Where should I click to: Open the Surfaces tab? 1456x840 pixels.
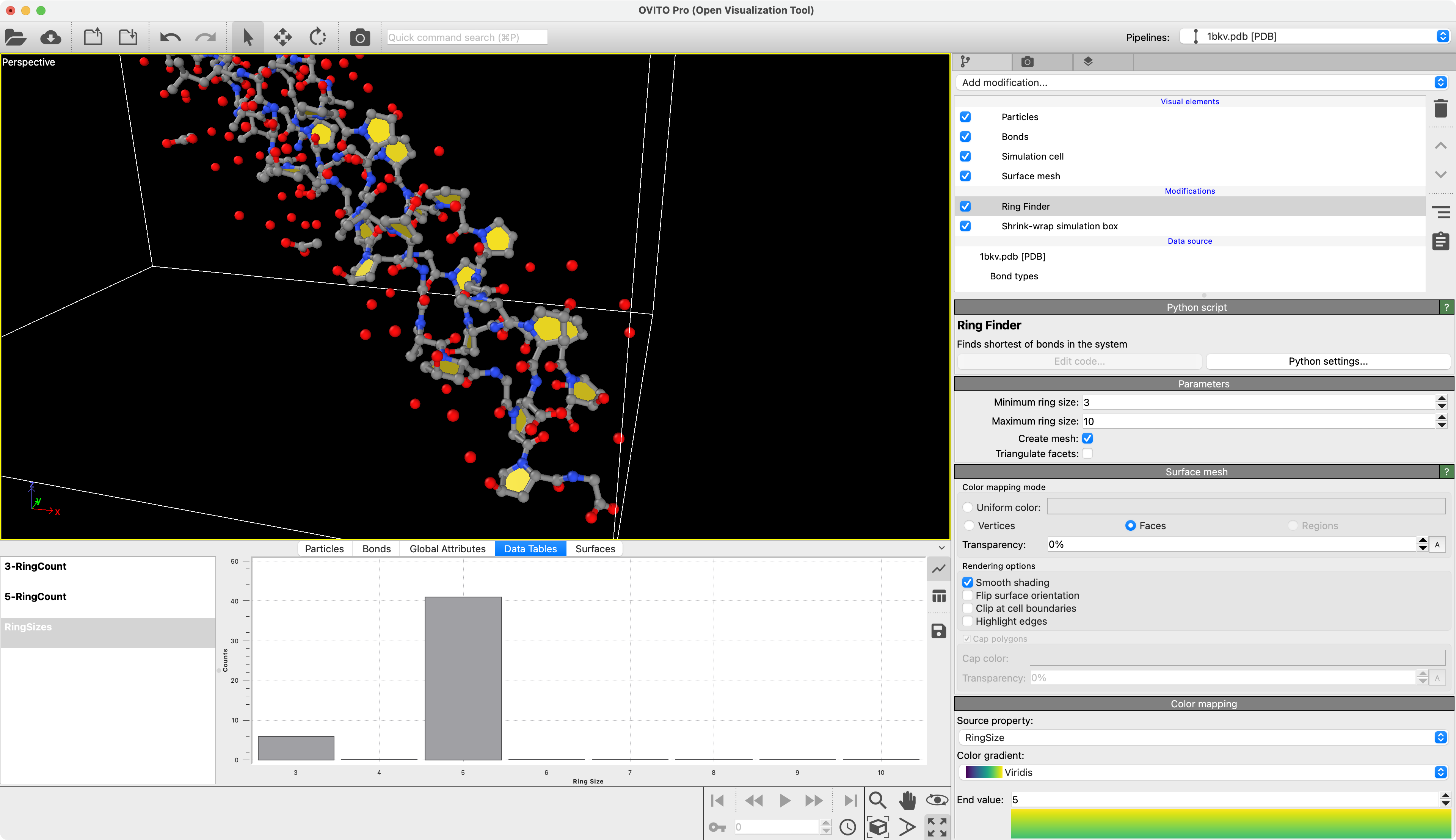[x=595, y=549]
